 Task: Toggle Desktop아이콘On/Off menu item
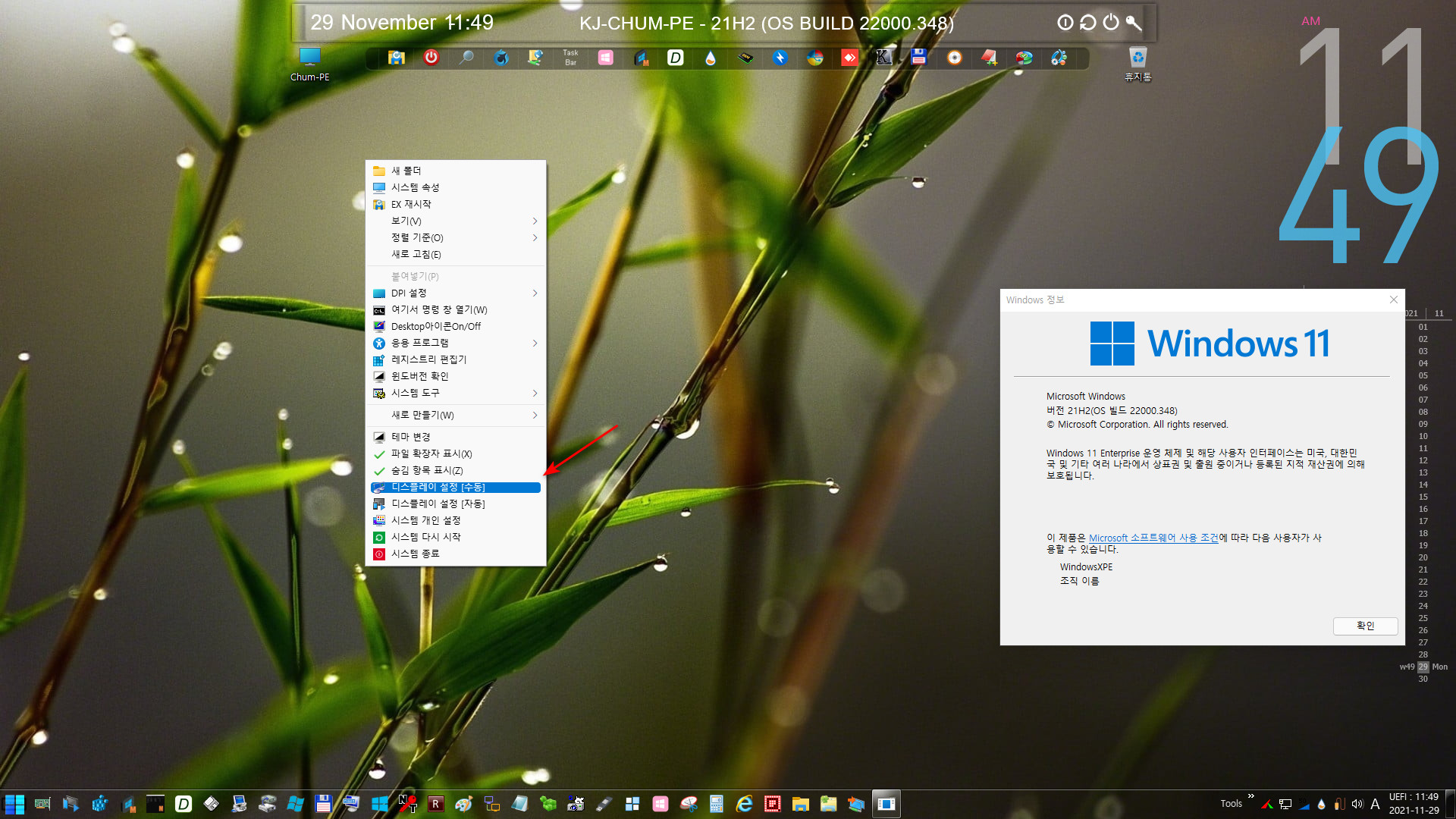[x=455, y=326]
